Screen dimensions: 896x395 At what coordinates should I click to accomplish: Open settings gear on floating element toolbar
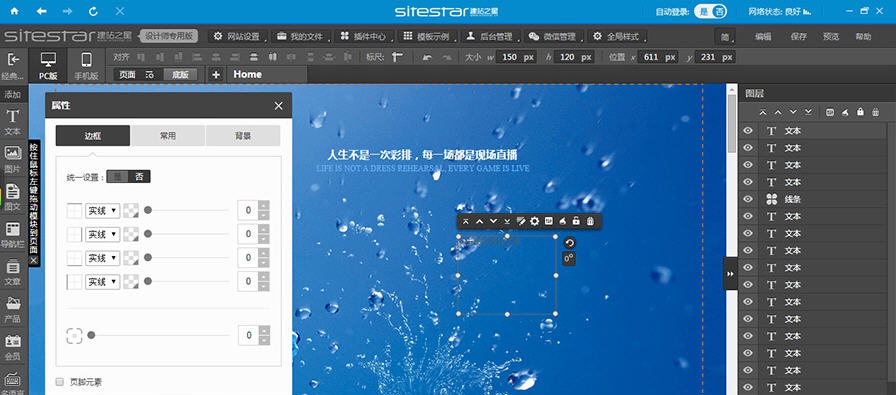pyautogui.click(x=535, y=221)
